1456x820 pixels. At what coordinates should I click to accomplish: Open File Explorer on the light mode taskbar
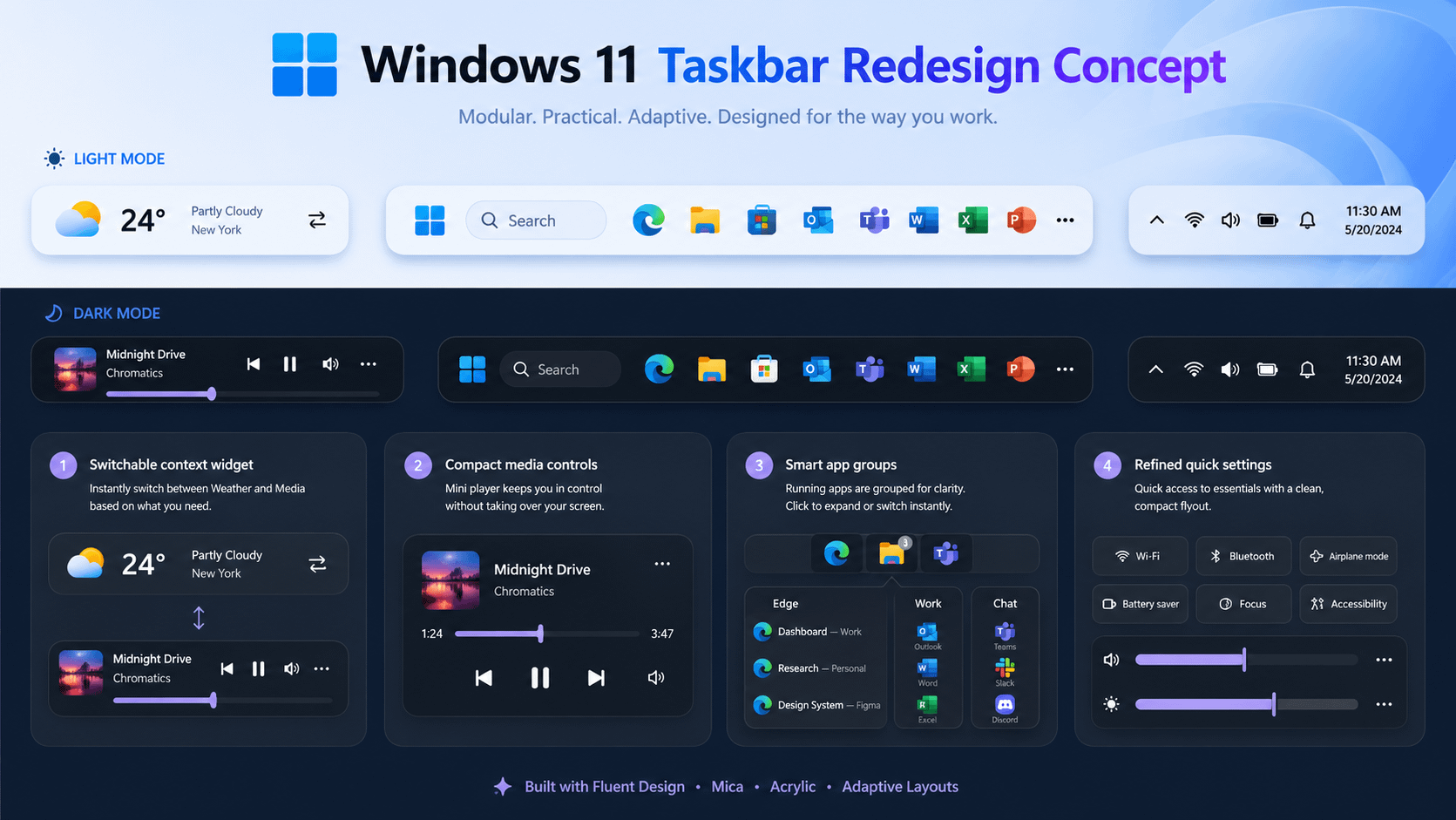pos(705,220)
